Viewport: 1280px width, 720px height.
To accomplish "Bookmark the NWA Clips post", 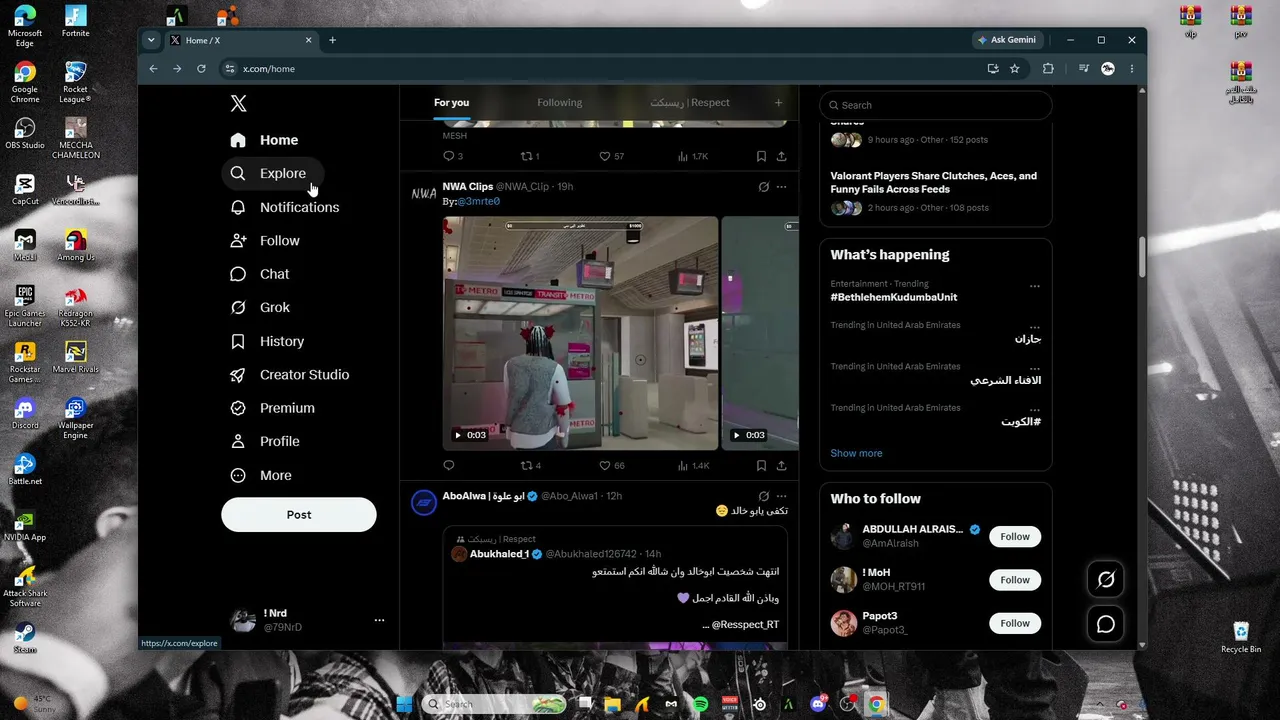I will tap(761, 465).
